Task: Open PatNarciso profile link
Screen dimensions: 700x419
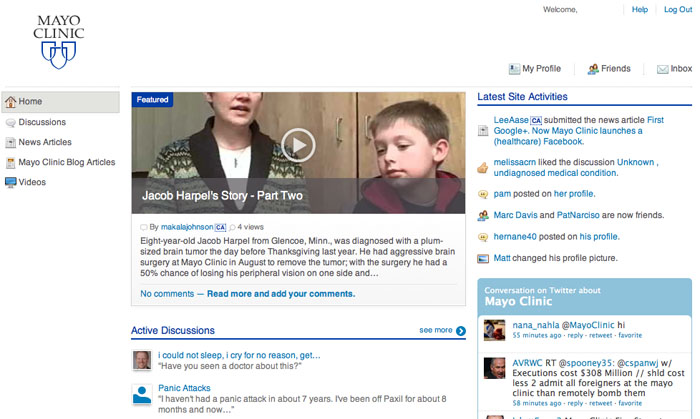Action: (578, 215)
